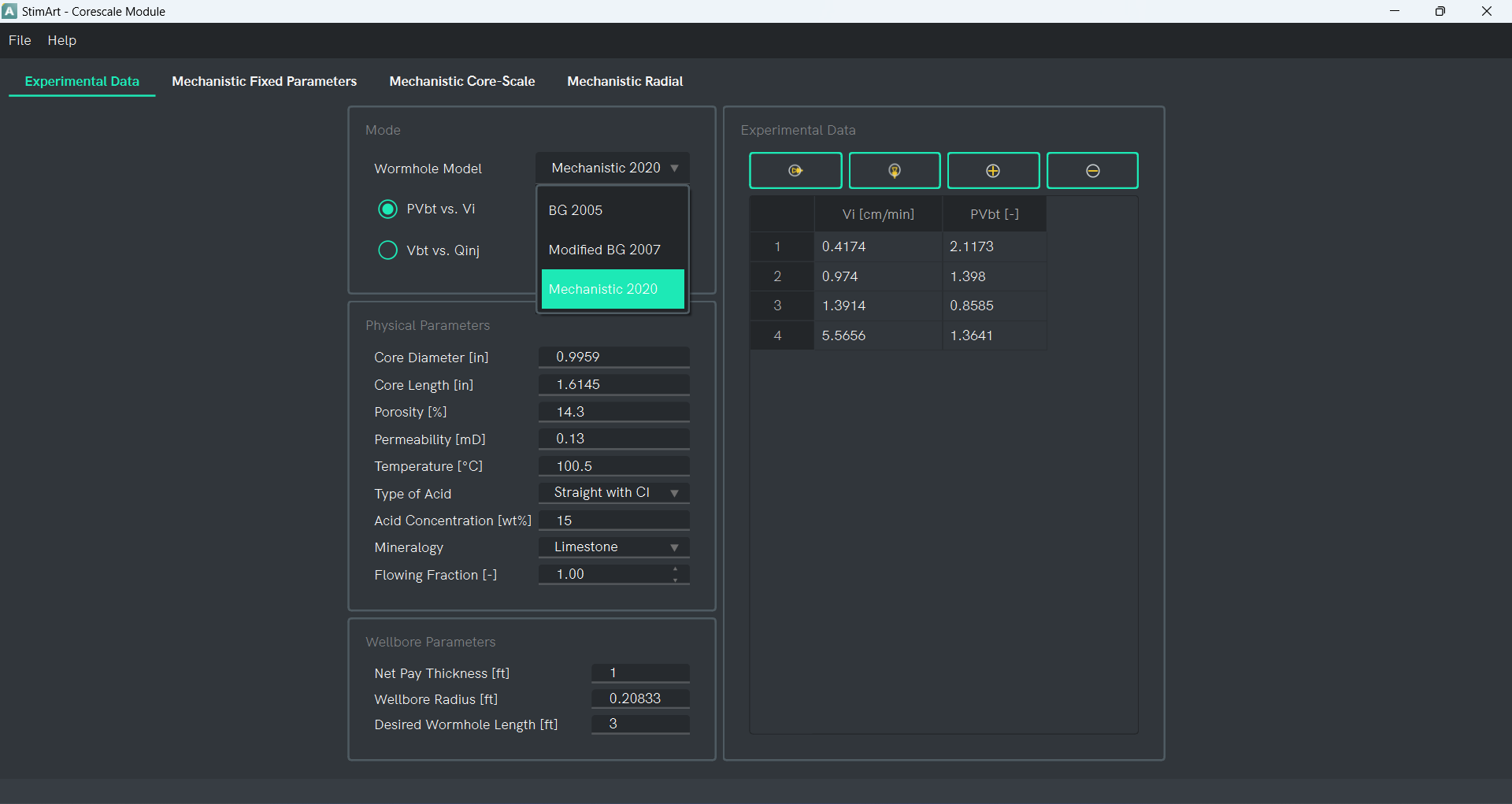1512x804 pixels.
Task: Open the Type of Acid dropdown
Action: tap(614, 493)
